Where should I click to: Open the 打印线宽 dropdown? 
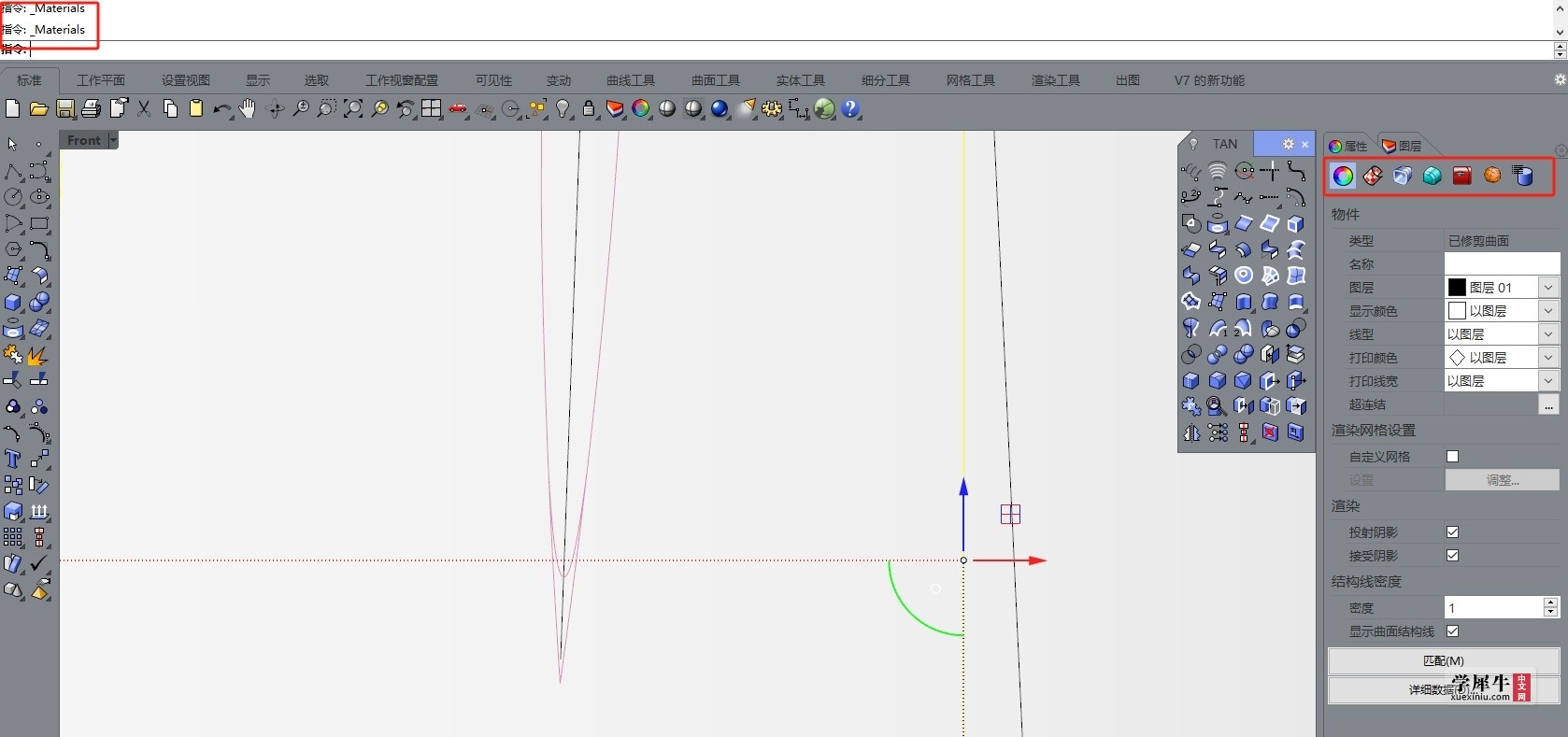coord(1548,381)
